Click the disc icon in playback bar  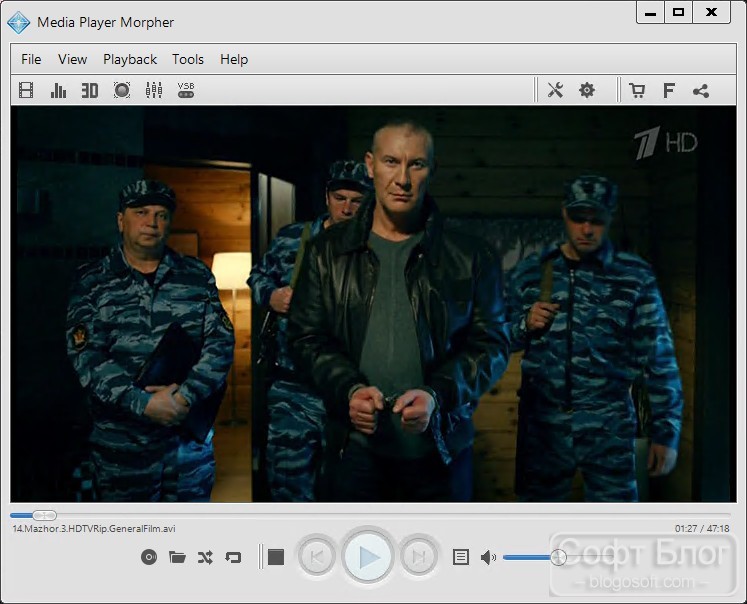(149, 557)
